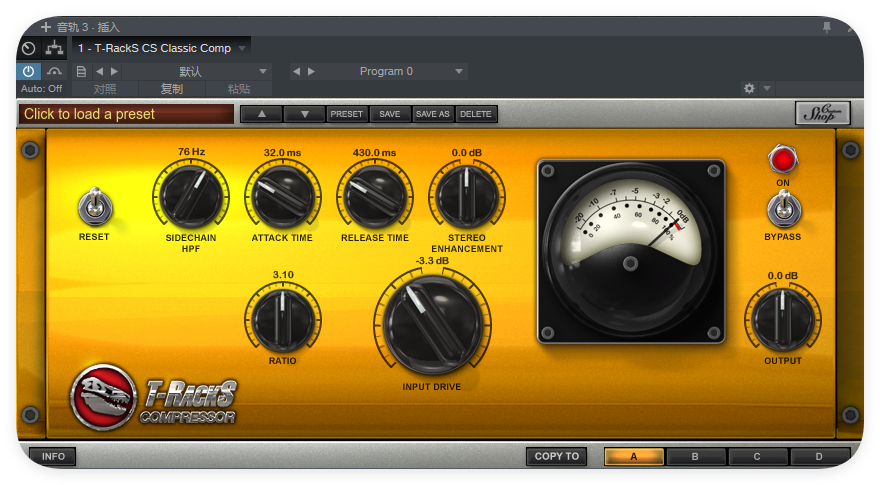The width and height of the screenshot is (880, 485).
Task: Click the SAVE AS button
Action: pos(433,114)
